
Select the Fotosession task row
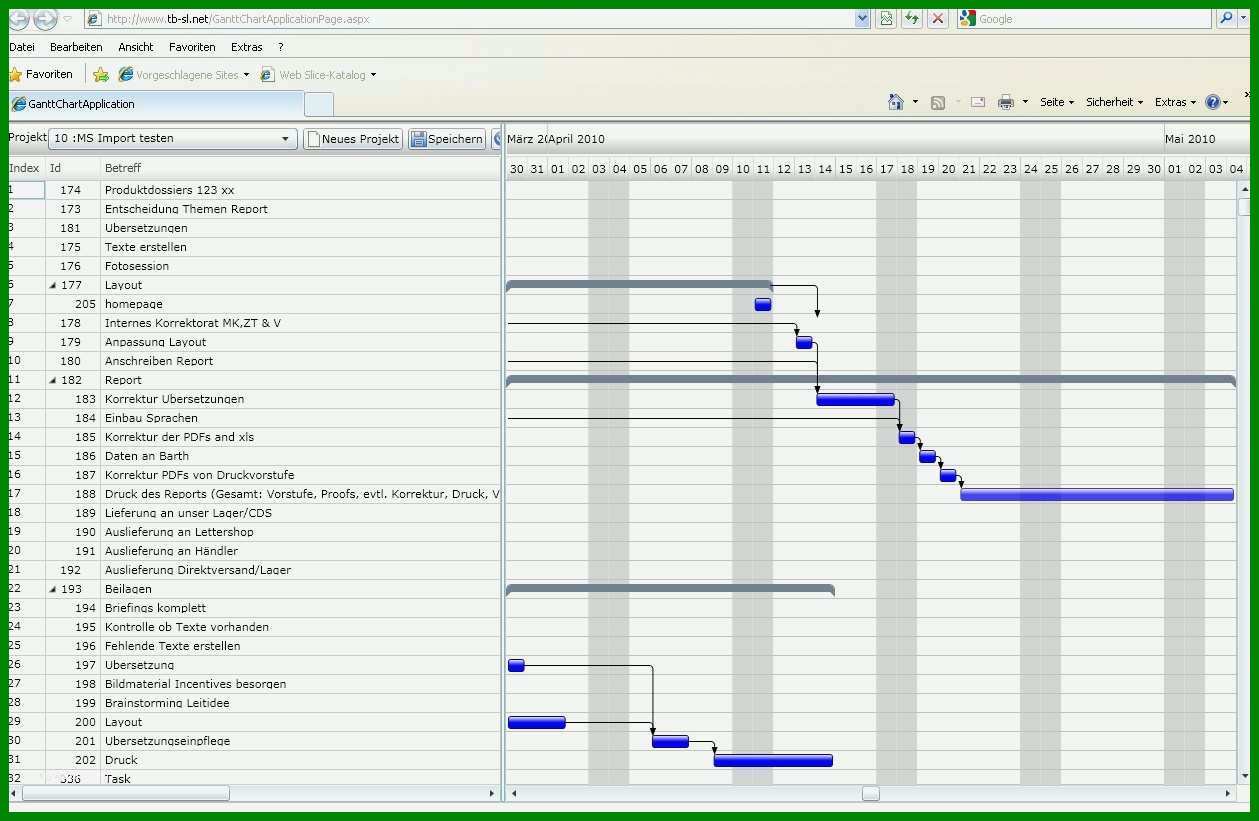[254, 266]
